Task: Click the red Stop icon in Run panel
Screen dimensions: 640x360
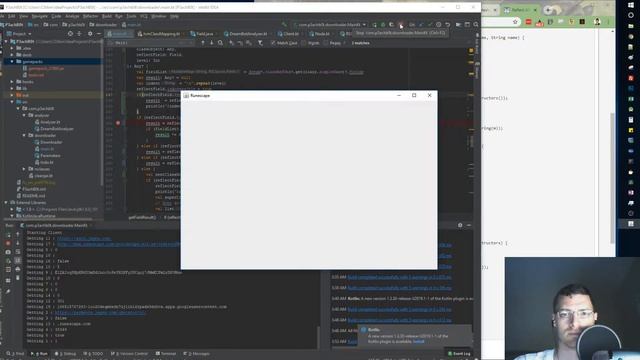Action: 8,243
